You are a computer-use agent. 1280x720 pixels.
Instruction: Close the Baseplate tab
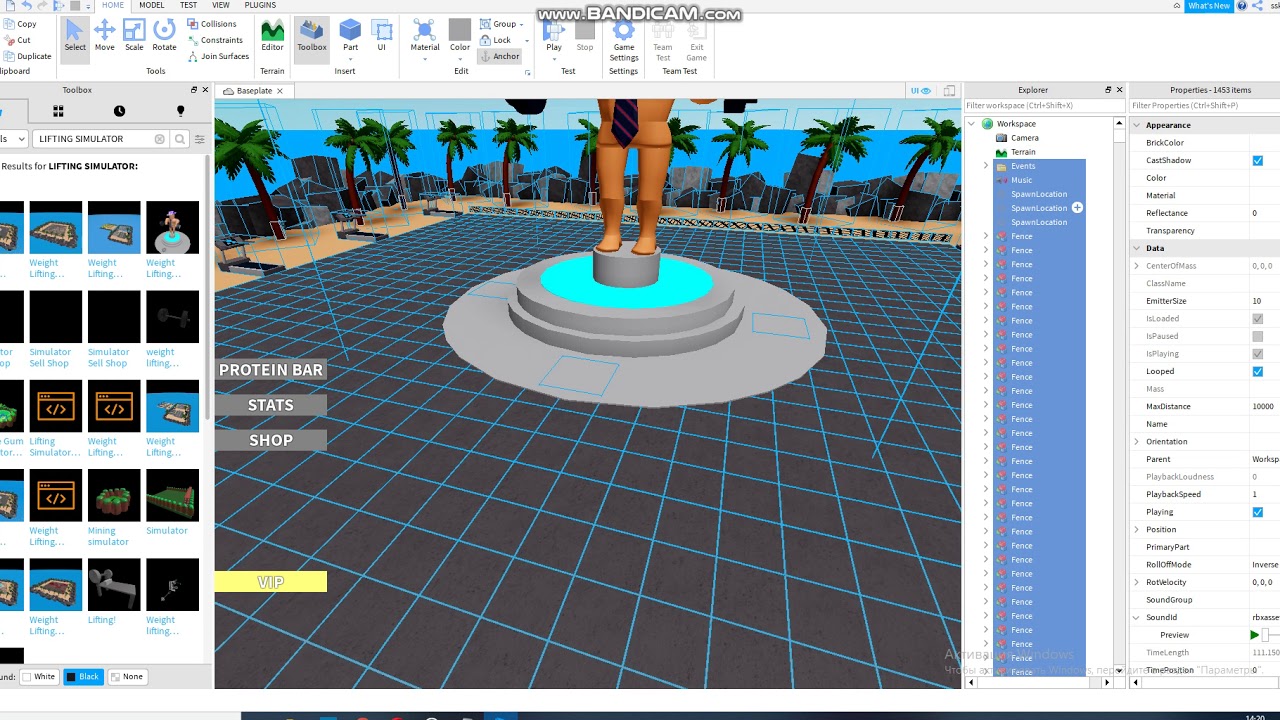pyautogui.click(x=280, y=91)
